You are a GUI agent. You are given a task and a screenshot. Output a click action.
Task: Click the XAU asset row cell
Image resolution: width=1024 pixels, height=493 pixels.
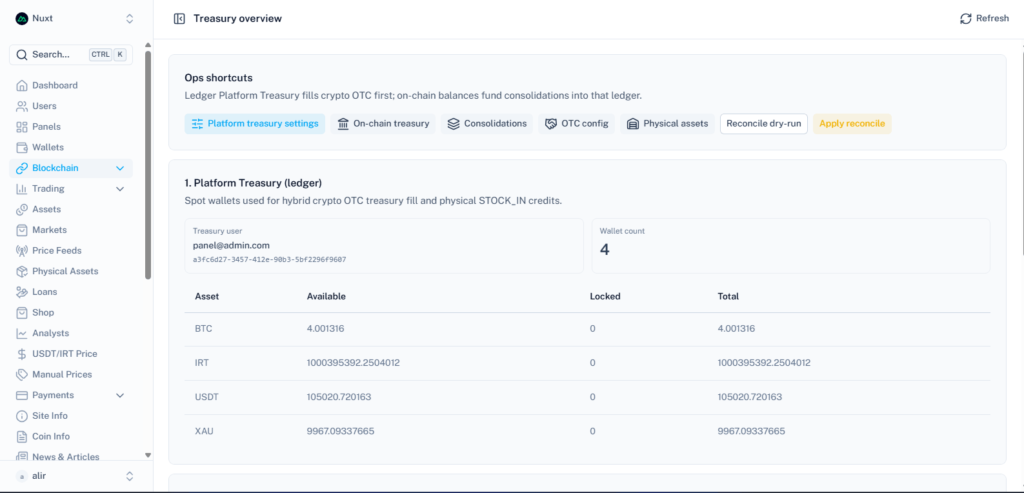coord(204,431)
